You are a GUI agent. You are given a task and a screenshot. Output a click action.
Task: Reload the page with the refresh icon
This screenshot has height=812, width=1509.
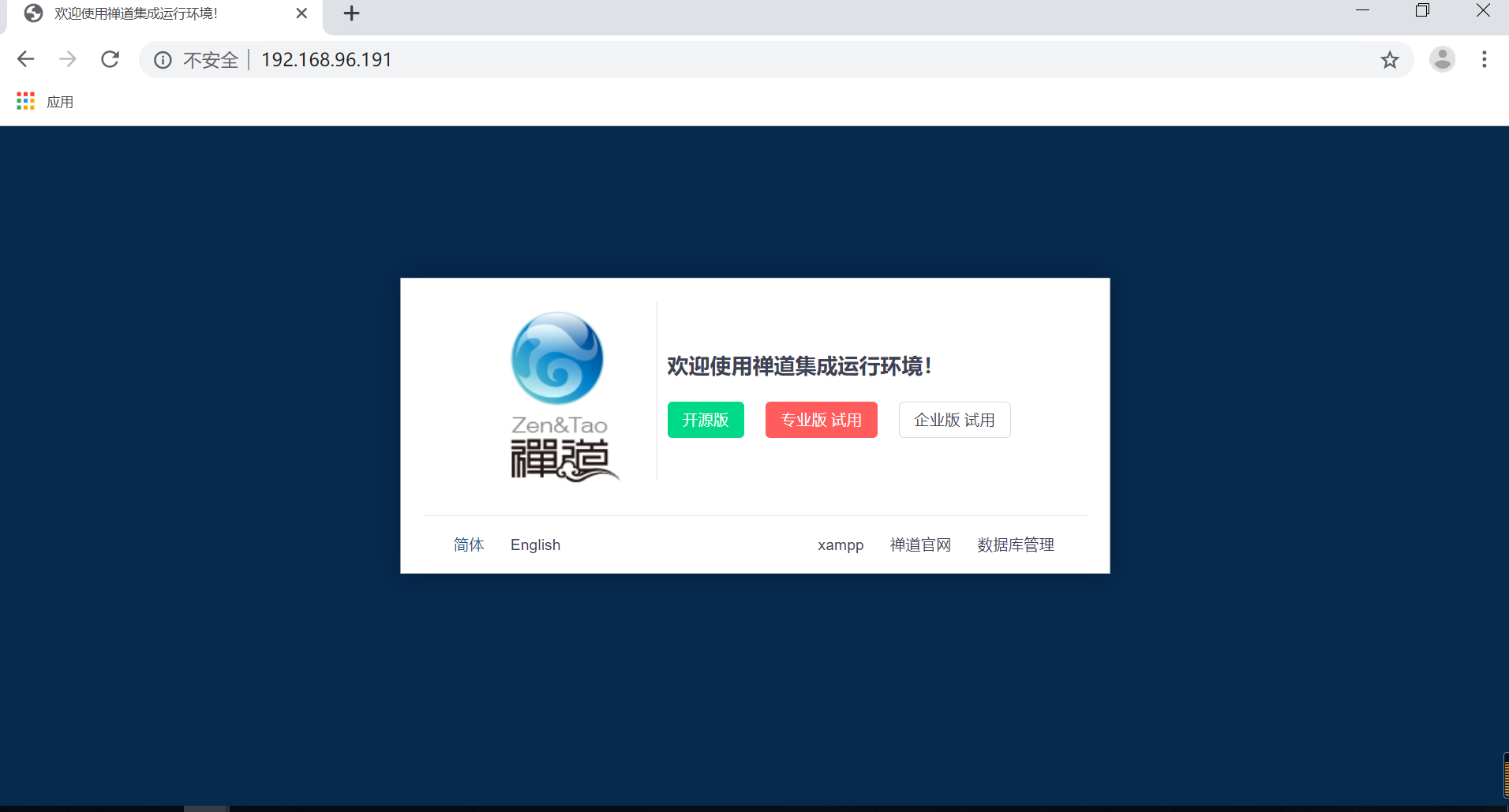coord(110,59)
